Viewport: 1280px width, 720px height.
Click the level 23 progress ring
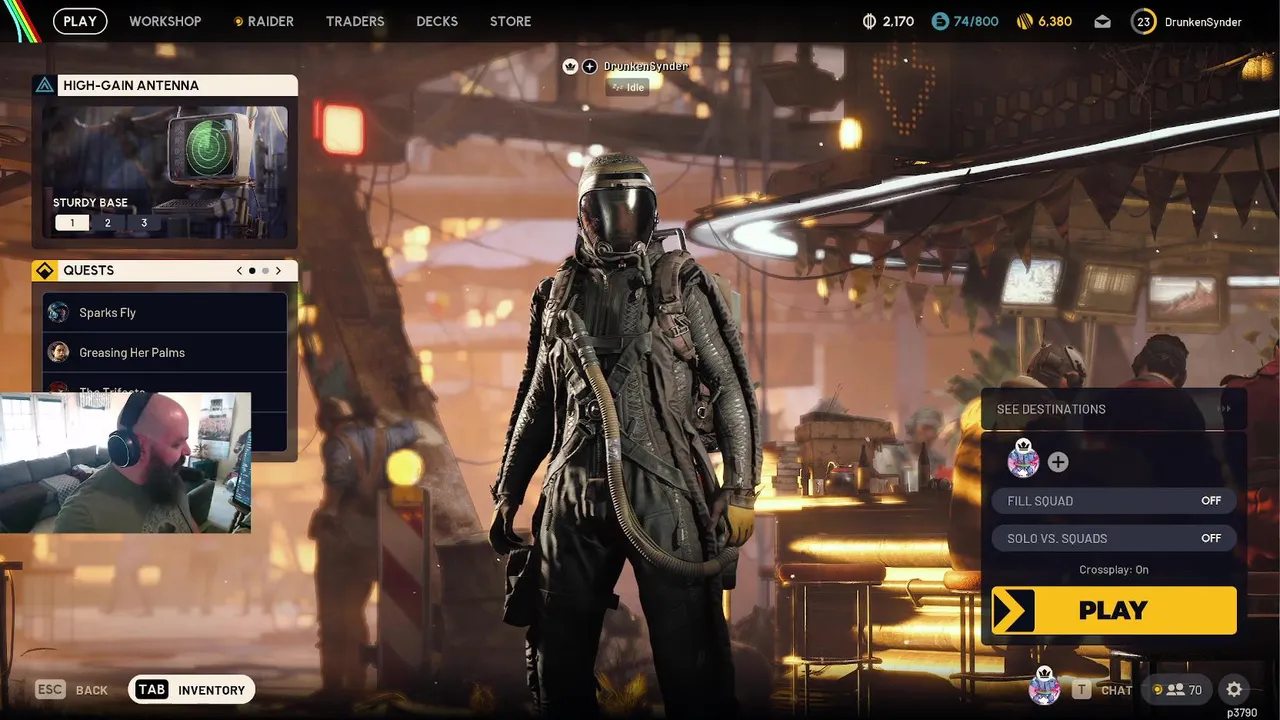coord(1144,21)
